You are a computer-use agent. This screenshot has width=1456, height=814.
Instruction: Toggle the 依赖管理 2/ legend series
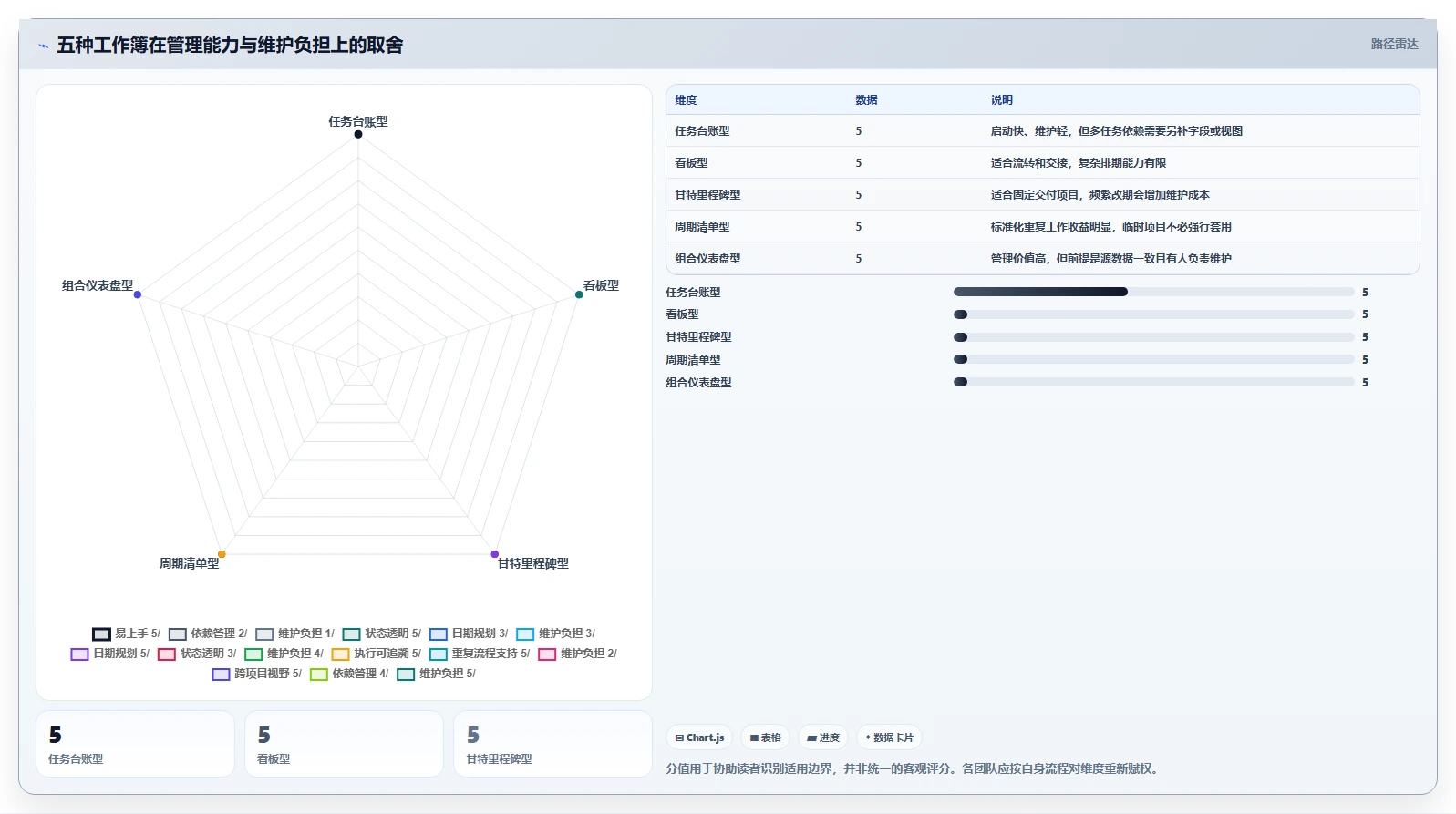coord(208,634)
